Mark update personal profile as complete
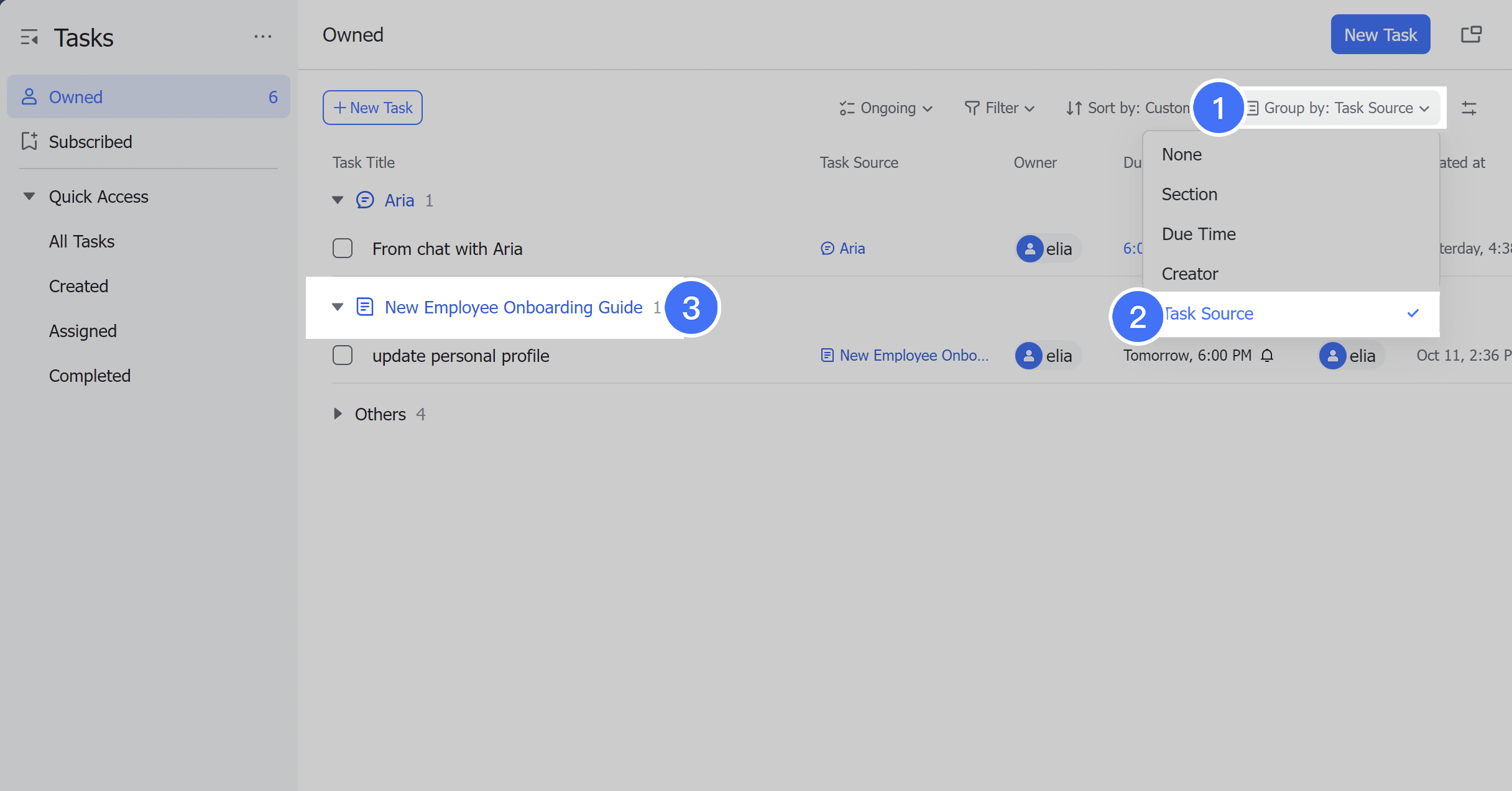Viewport: 1512px width, 791px height. [x=343, y=355]
